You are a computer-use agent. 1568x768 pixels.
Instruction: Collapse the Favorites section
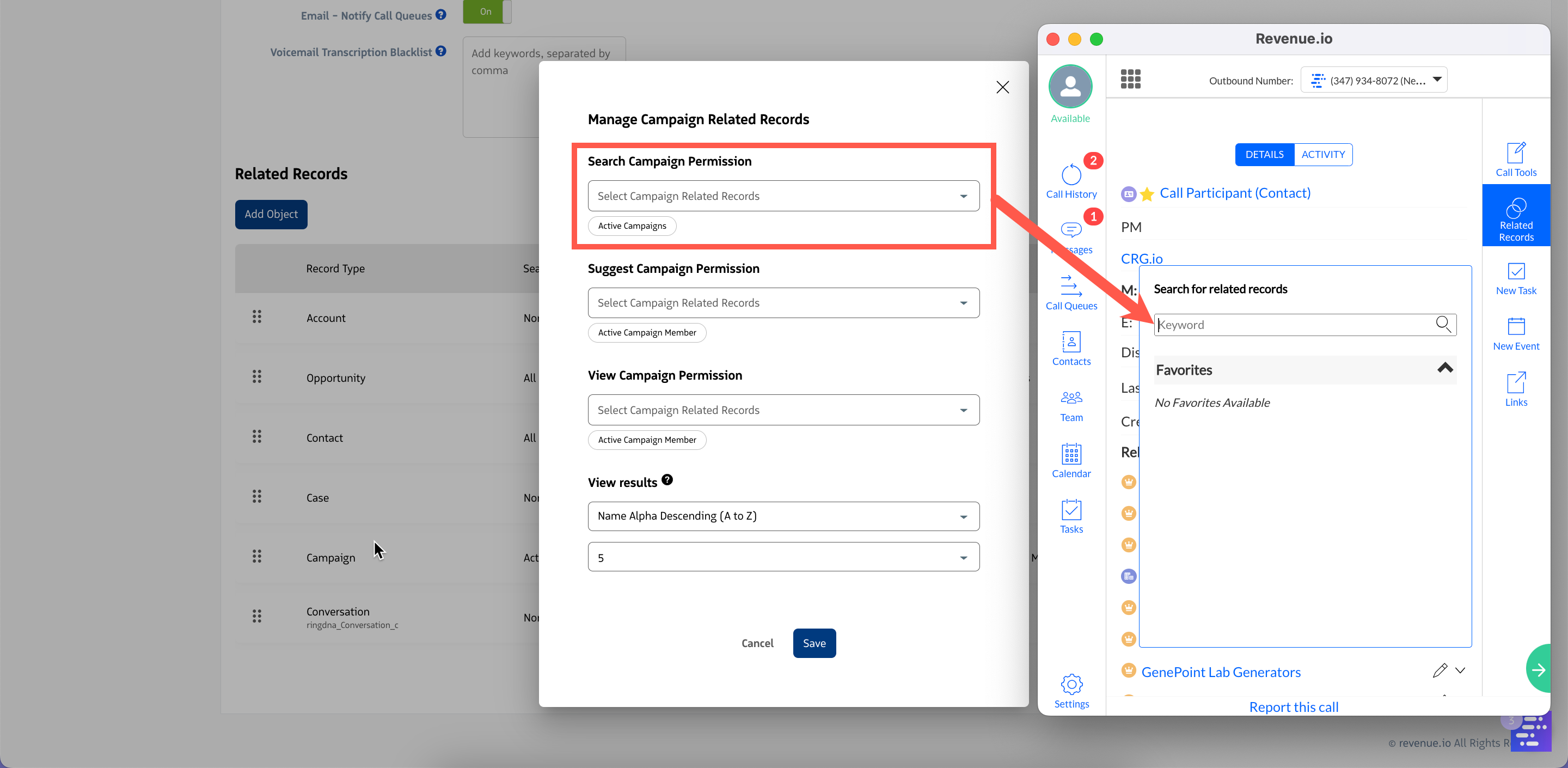coord(1444,368)
